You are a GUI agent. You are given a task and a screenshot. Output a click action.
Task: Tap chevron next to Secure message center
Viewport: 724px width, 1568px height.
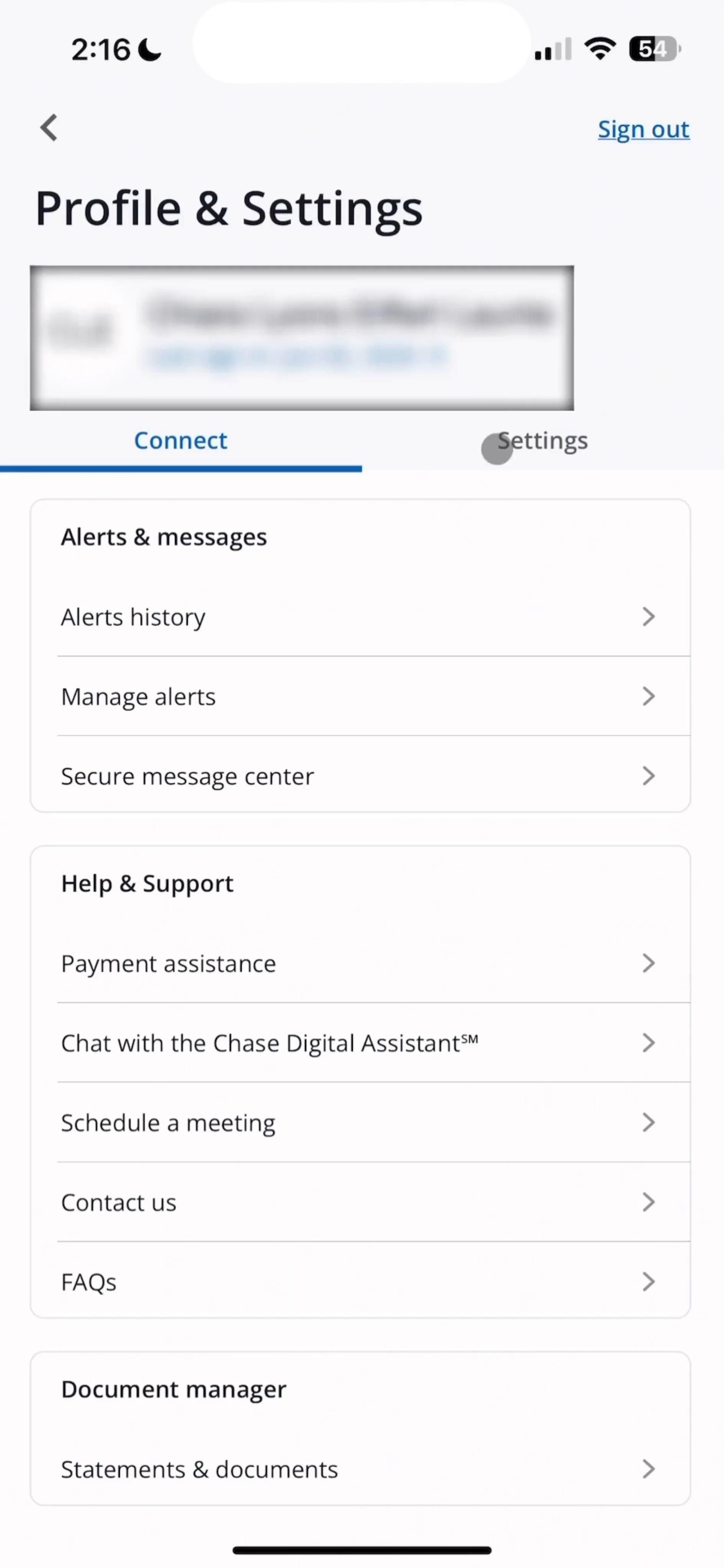649,776
